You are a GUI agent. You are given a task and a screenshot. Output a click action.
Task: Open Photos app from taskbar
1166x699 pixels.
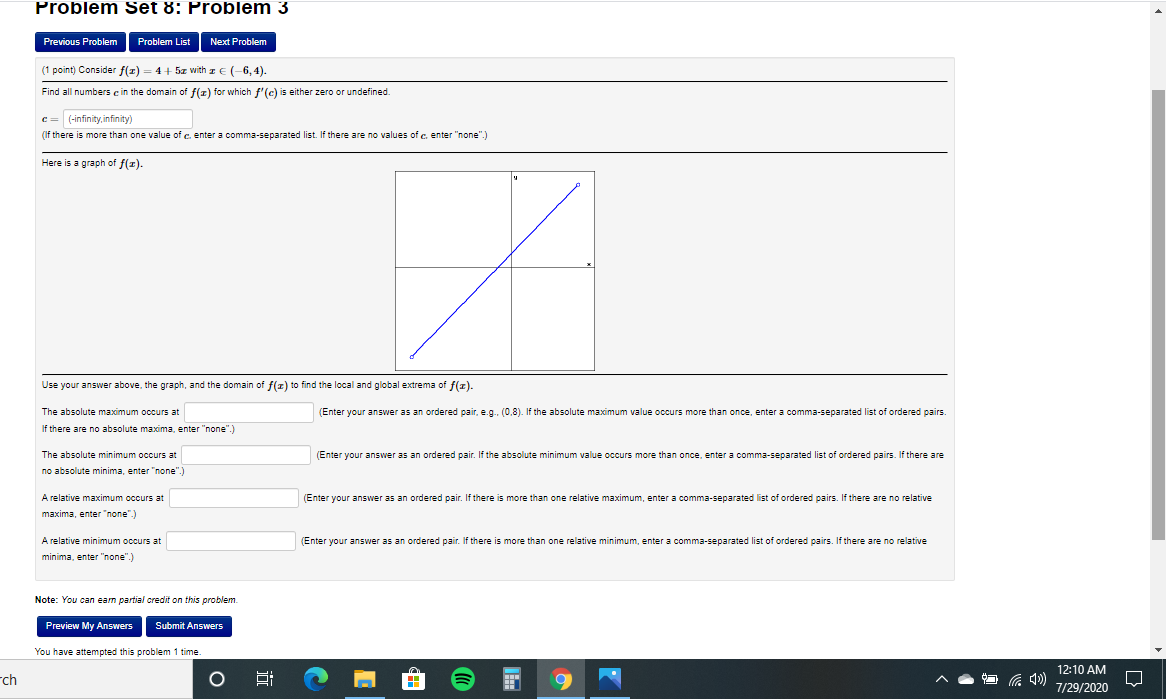click(610, 679)
